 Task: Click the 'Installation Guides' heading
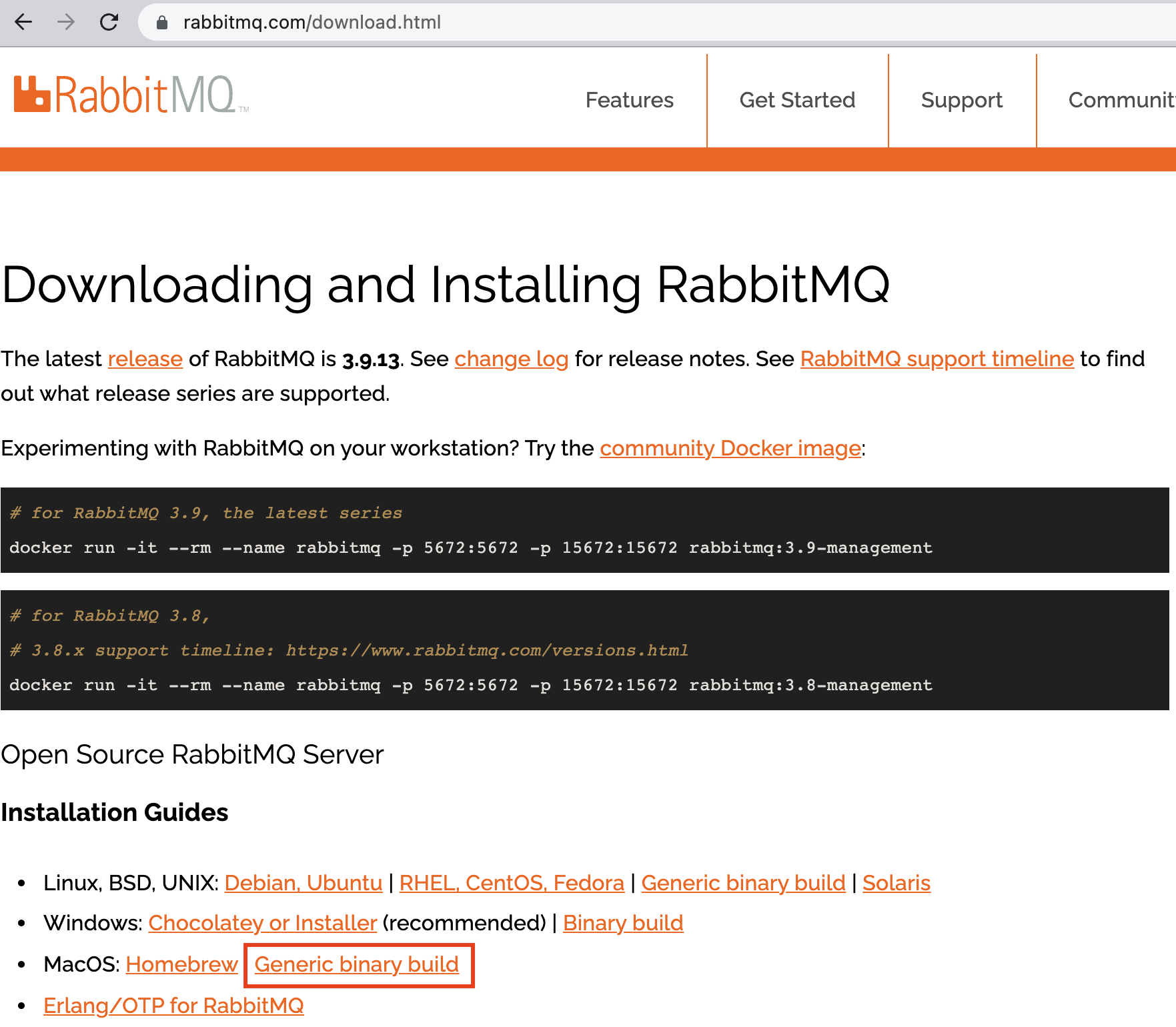tap(115, 812)
